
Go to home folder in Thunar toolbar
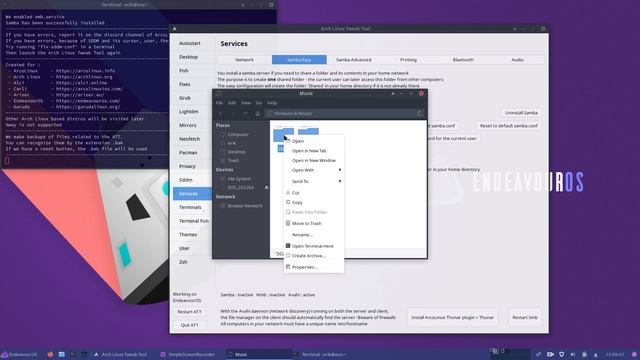(x=258, y=113)
